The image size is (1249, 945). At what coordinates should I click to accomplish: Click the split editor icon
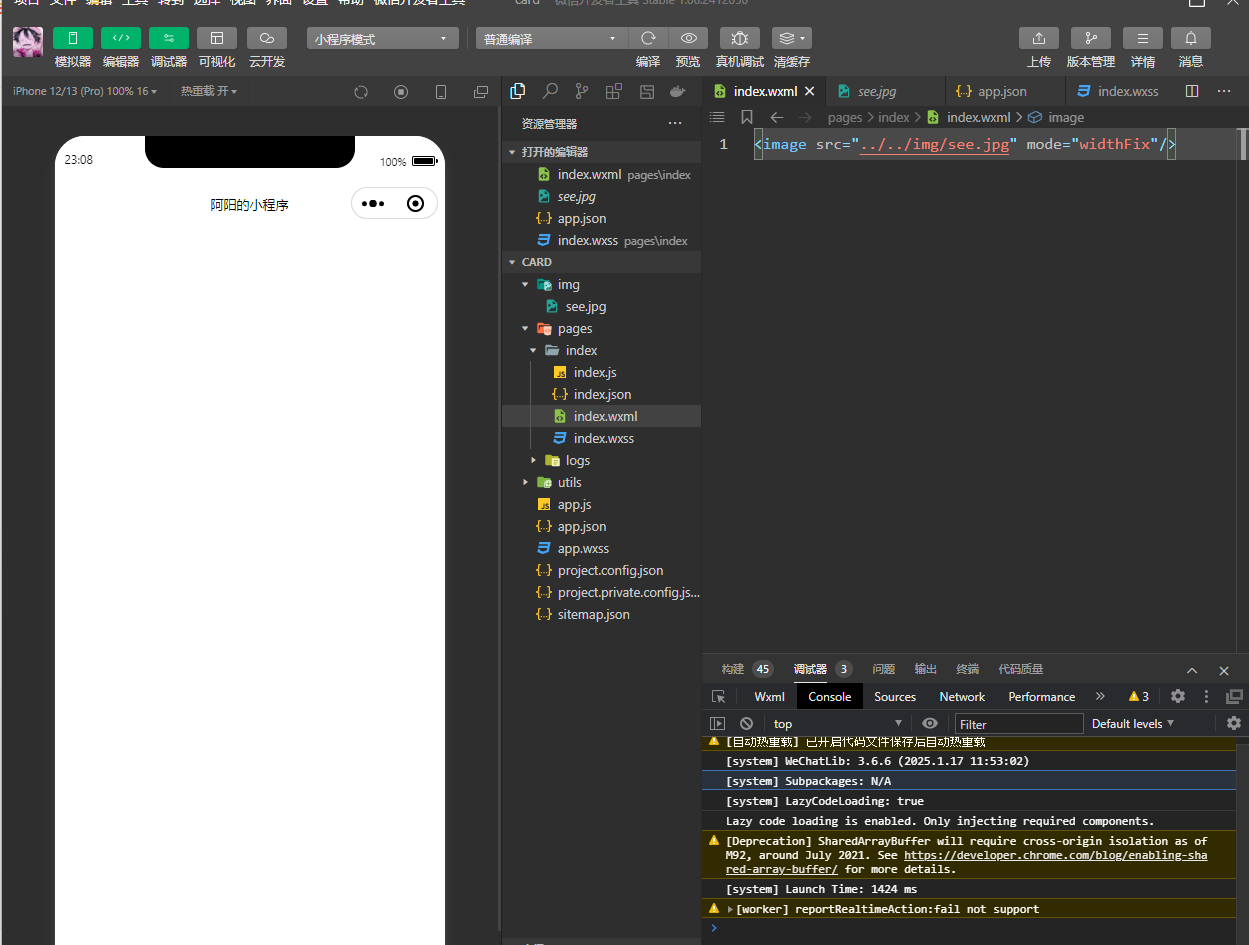click(1192, 91)
